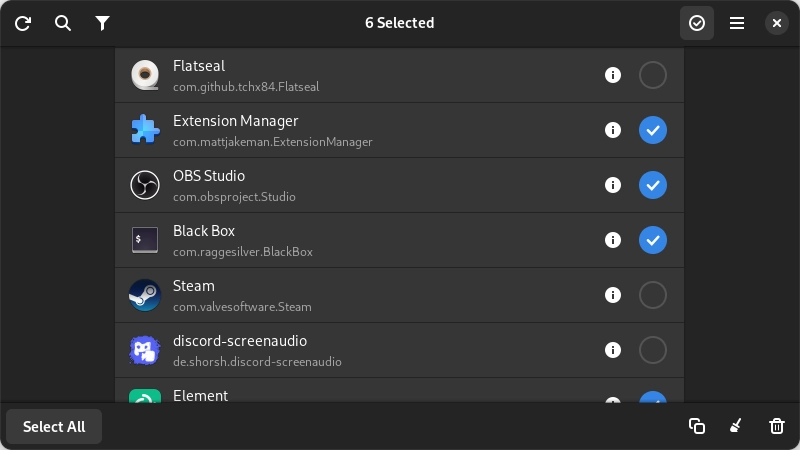Select the discord-screenaudio checkbox
The image size is (800, 450).
[653, 350]
